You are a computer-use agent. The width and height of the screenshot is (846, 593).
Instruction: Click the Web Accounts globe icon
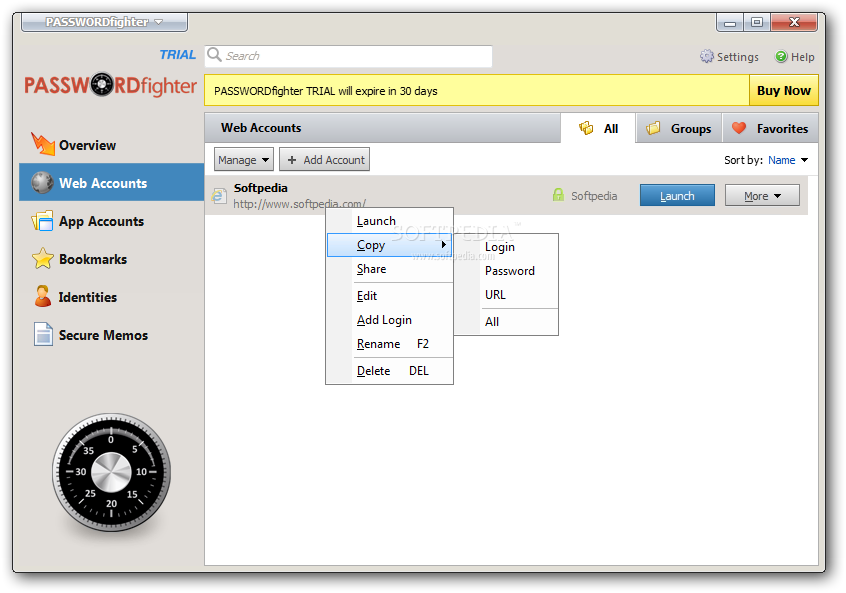42,183
